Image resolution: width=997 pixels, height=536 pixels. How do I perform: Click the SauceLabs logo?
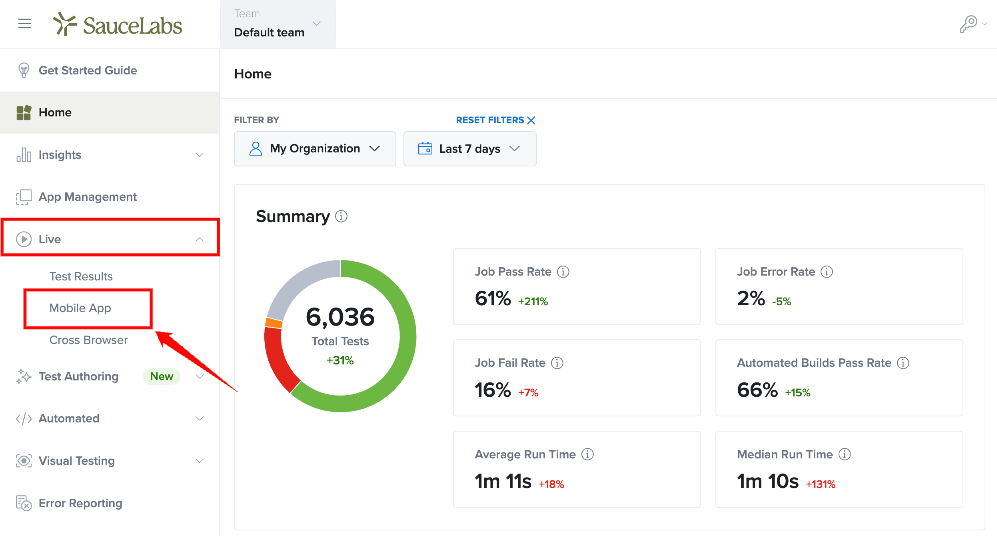118,25
